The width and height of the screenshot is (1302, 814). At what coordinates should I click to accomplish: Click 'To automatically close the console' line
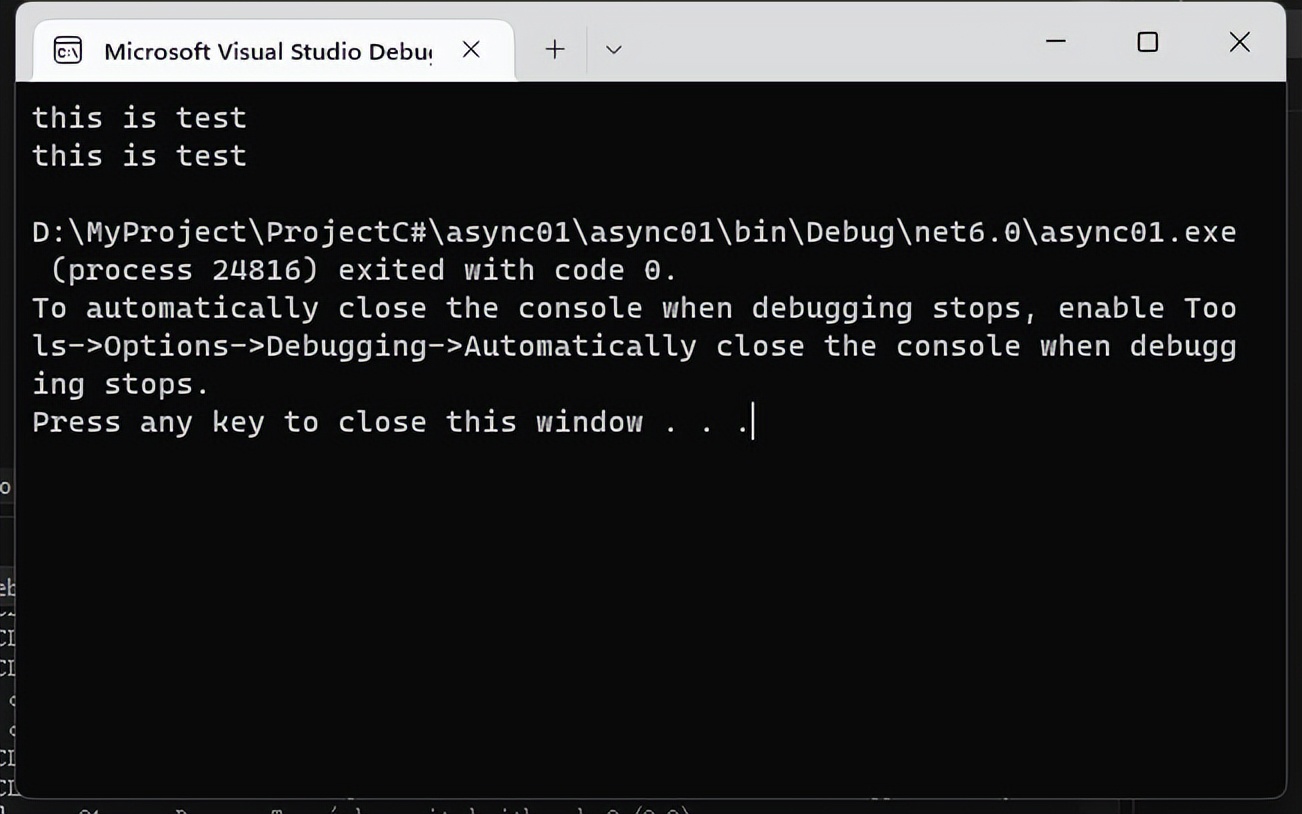[634, 308]
